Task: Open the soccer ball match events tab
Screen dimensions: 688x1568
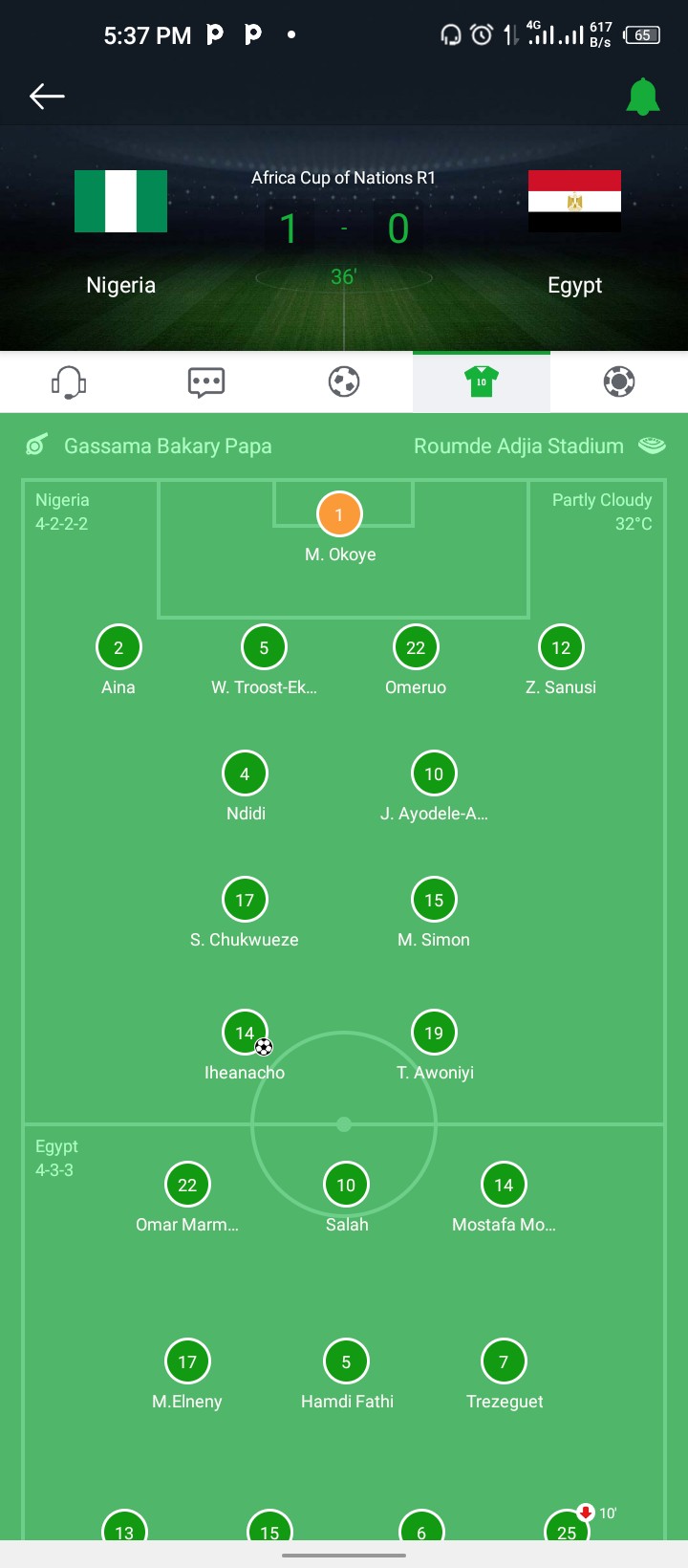Action: point(344,382)
